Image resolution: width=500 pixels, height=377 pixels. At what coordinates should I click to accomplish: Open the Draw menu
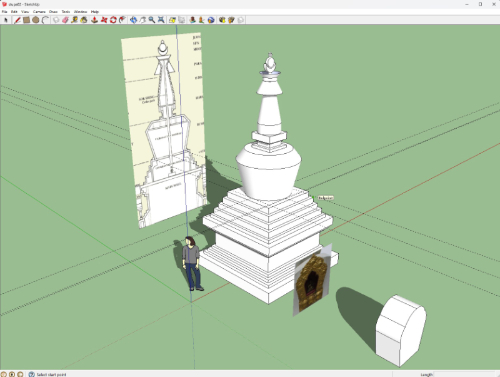click(x=53, y=12)
